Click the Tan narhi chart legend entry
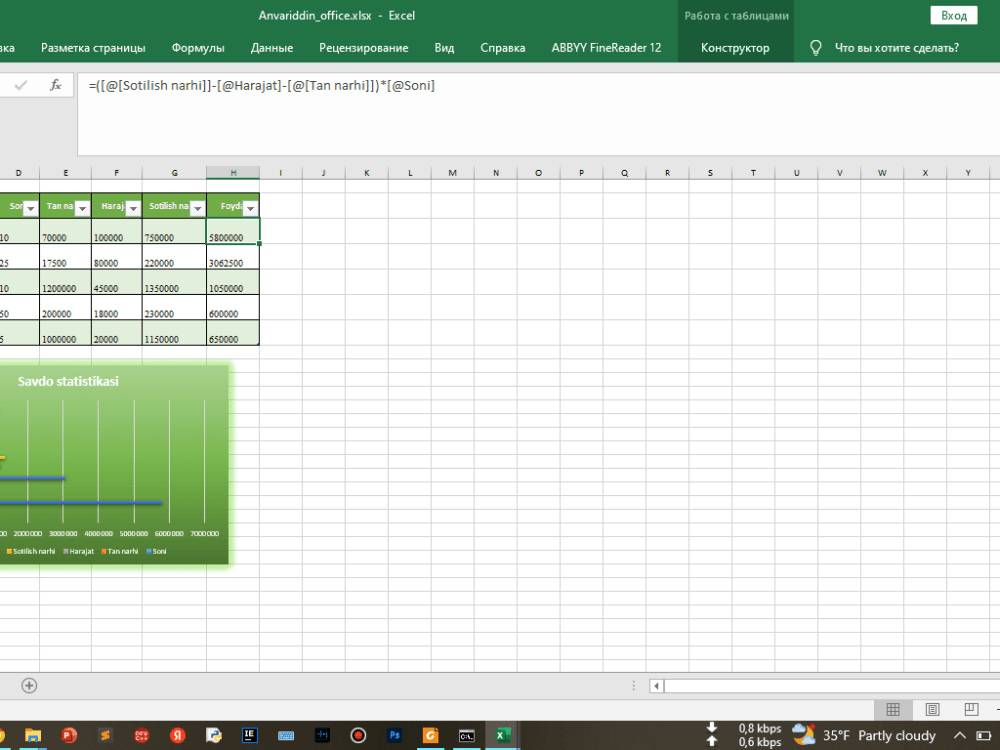Viewport: 1000px width, 750px height. coord(120,551)
